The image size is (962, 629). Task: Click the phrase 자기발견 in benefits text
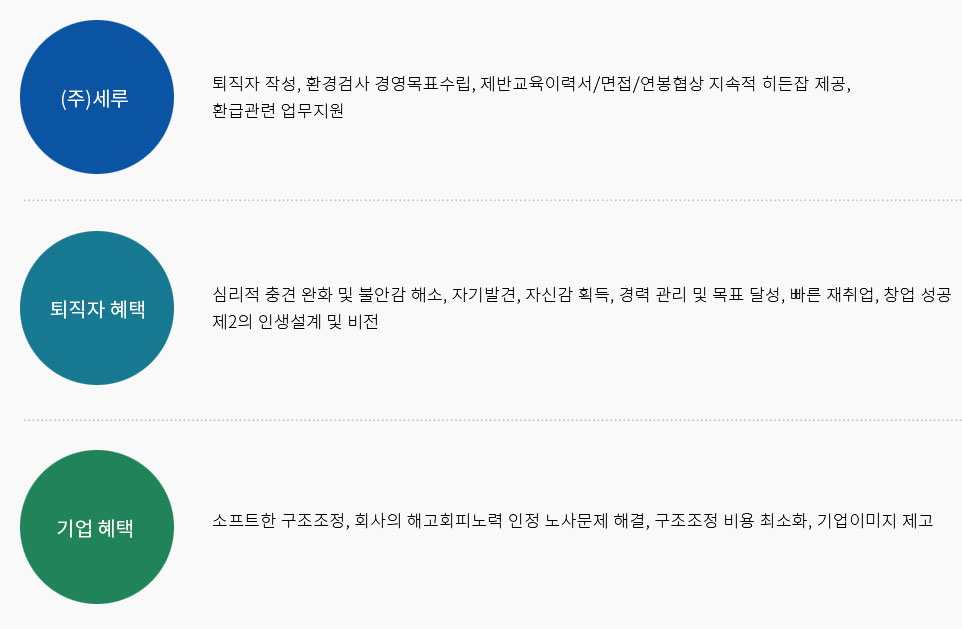tap(483, 295)
